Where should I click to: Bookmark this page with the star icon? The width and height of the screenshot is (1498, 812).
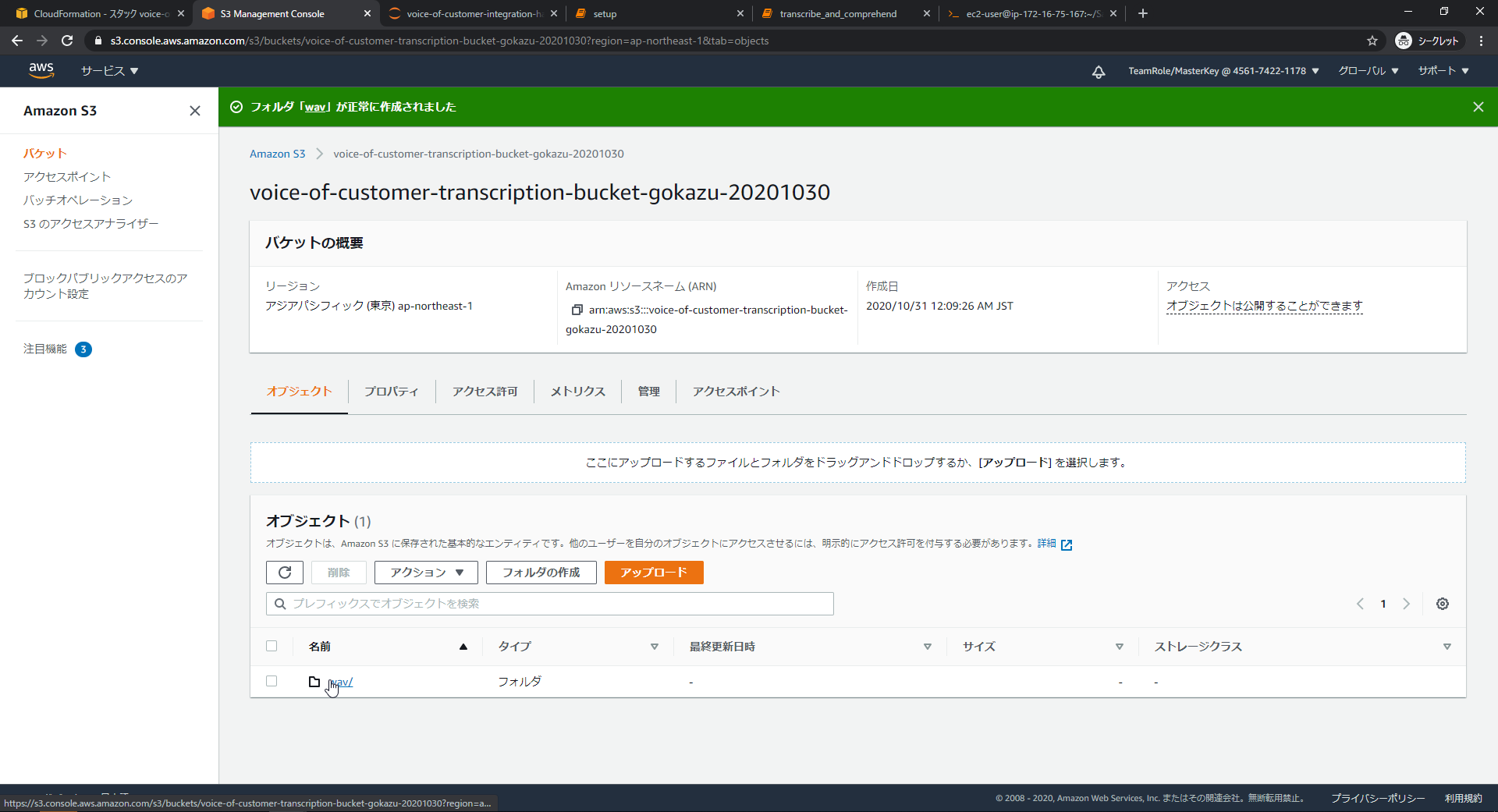tap(1372, 41)
